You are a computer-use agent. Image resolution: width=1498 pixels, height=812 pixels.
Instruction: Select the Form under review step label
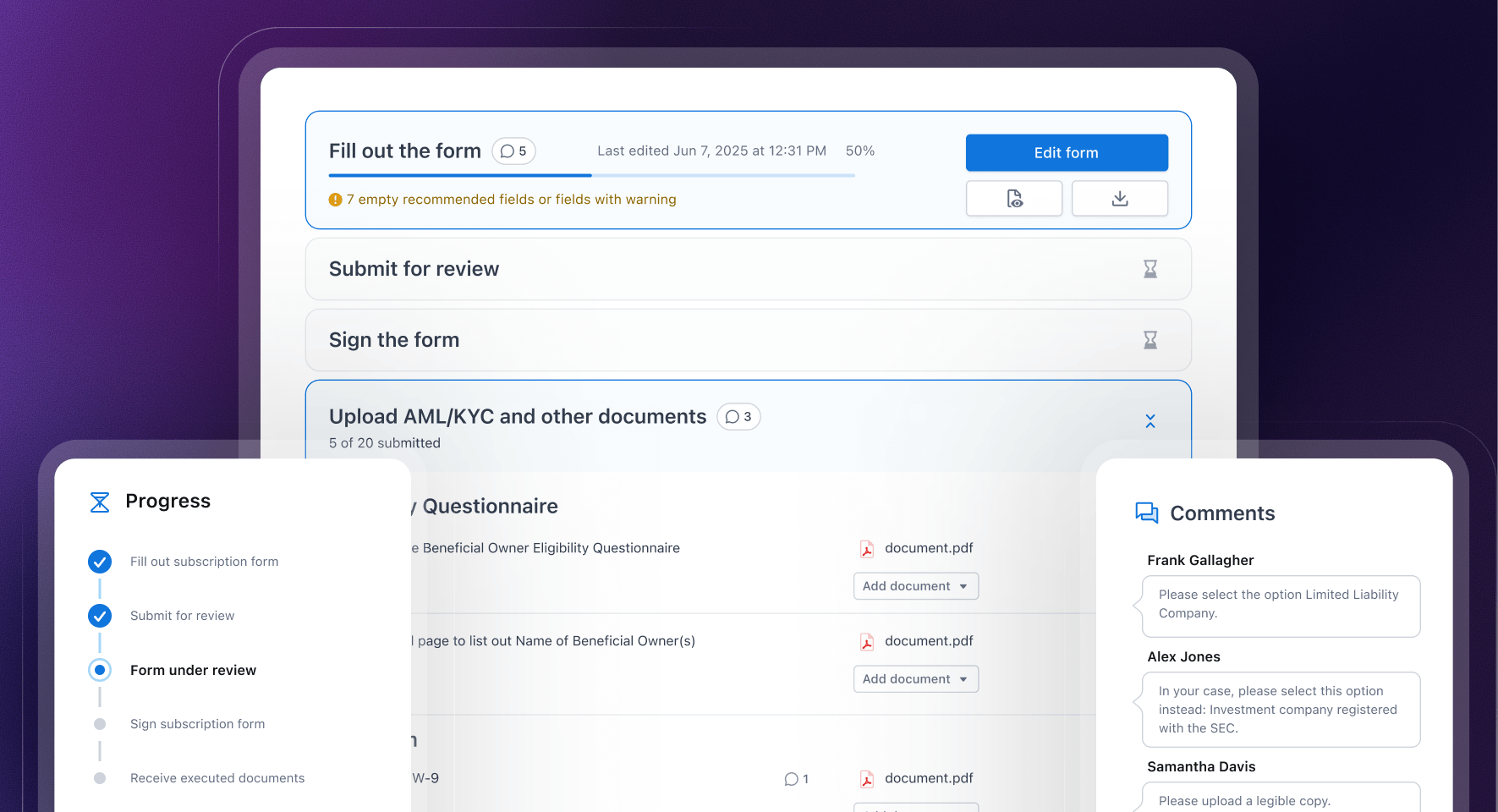tap(193, 670)
